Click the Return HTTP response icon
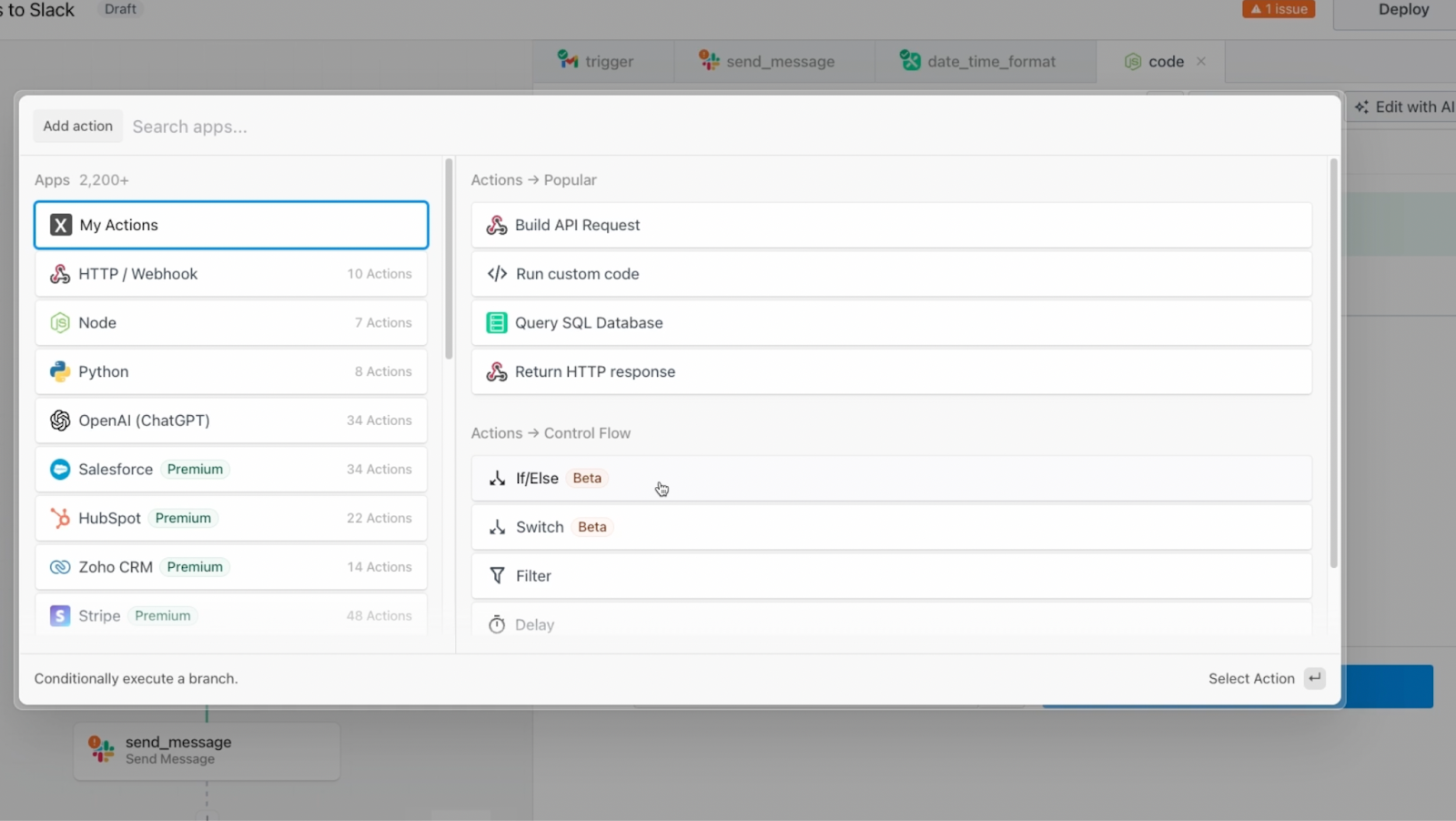1456x821 pixels. coord(497,371)
